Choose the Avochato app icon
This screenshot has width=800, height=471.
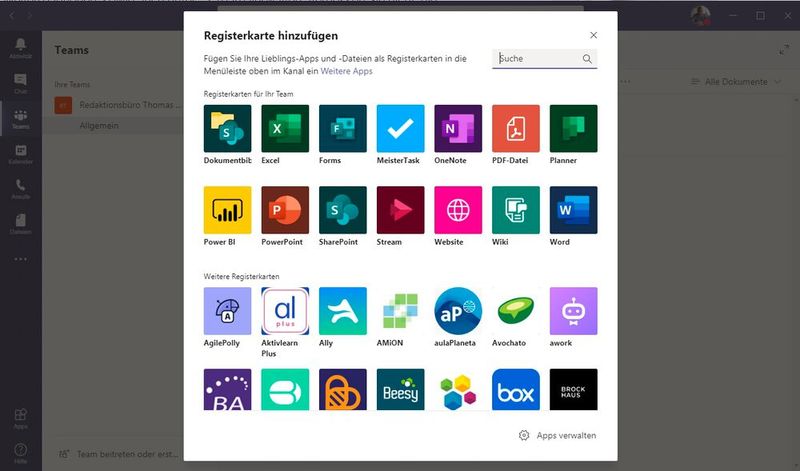pos(515,311)
